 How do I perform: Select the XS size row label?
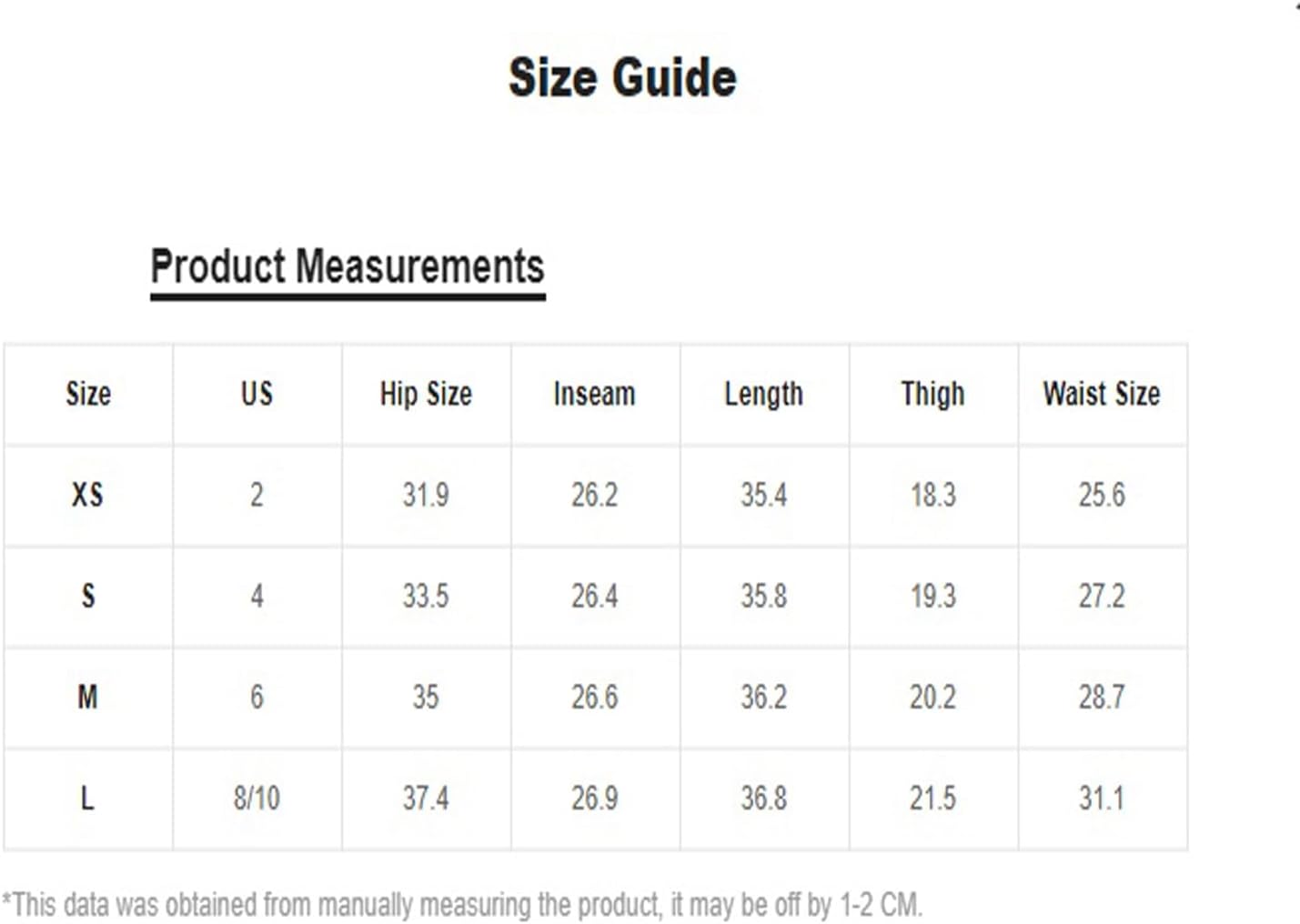click(87, 495)
